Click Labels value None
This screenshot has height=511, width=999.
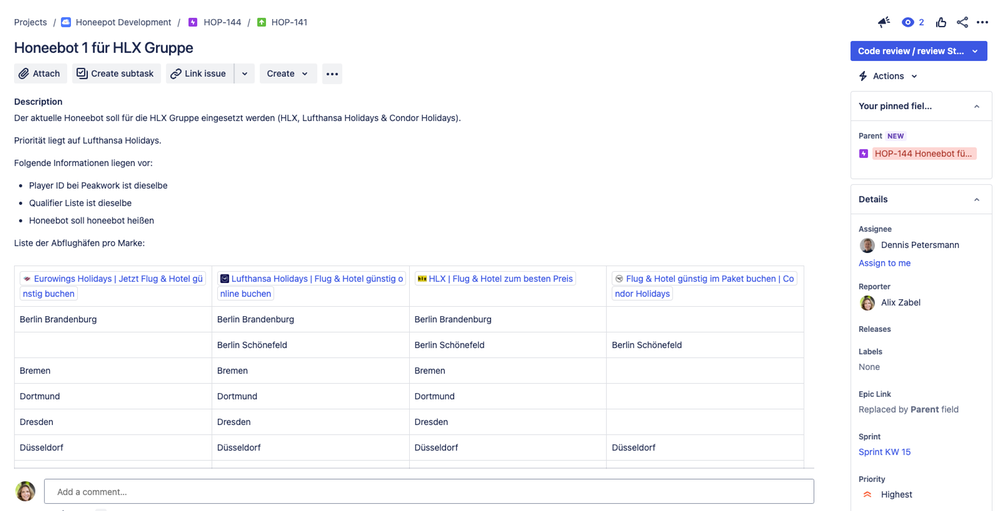pos(869,367)
